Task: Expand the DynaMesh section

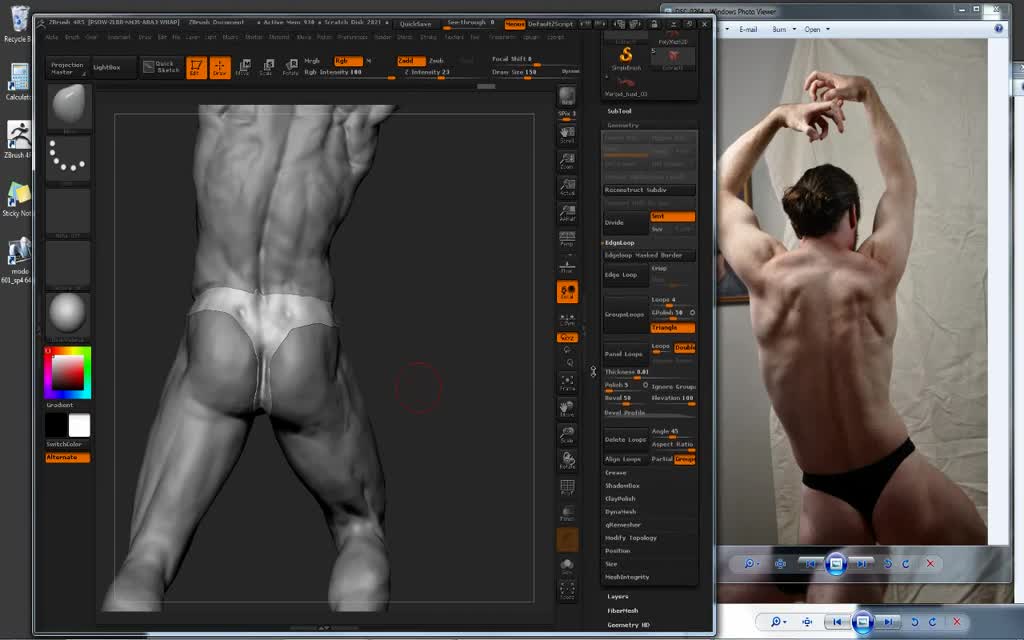Action: 620,511
